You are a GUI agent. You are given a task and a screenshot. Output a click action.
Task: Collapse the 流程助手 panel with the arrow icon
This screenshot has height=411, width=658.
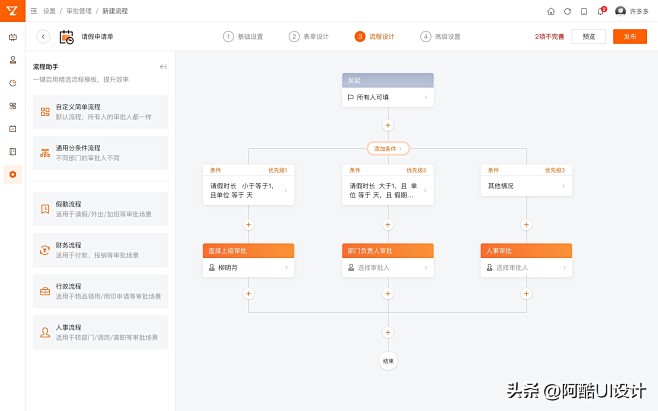pos(163,67)
